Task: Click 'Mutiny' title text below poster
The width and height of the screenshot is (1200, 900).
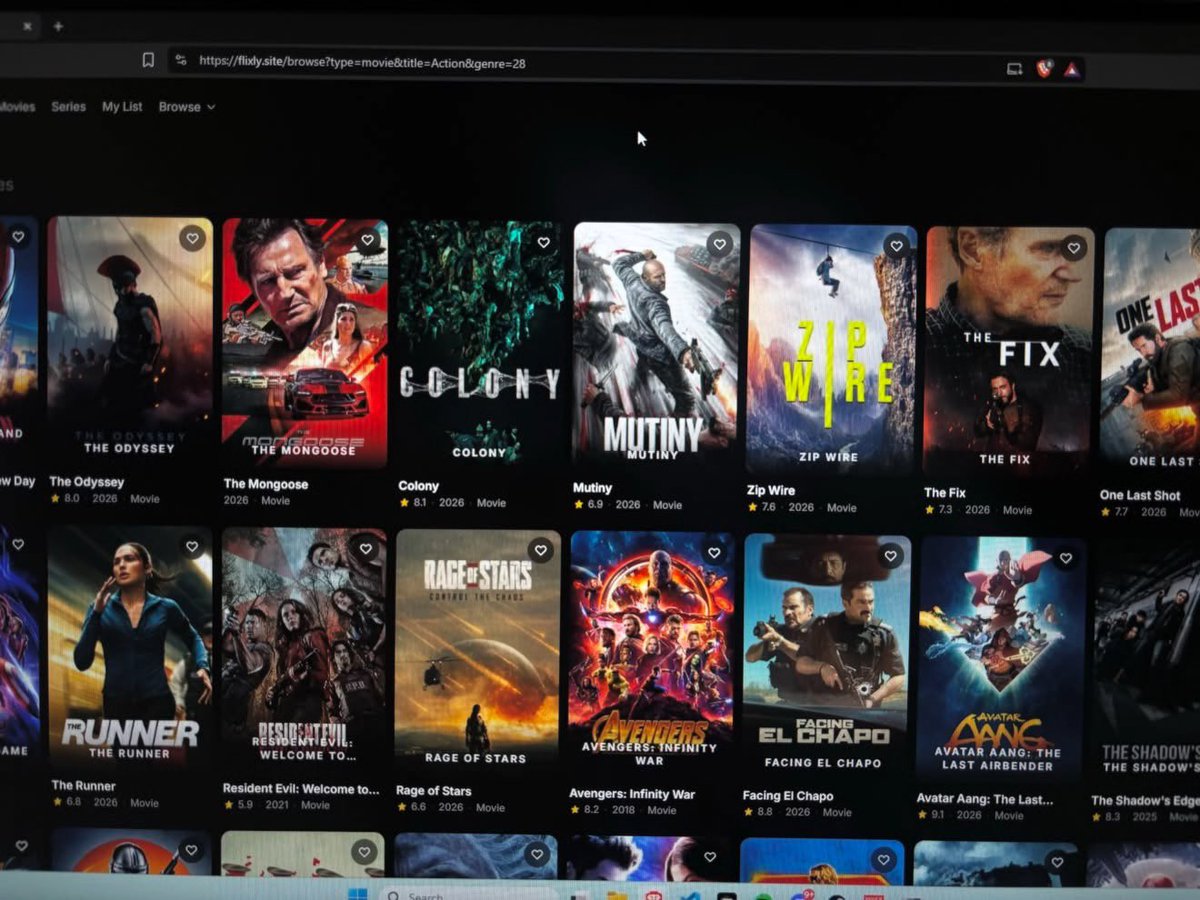Action: (592, 488)
